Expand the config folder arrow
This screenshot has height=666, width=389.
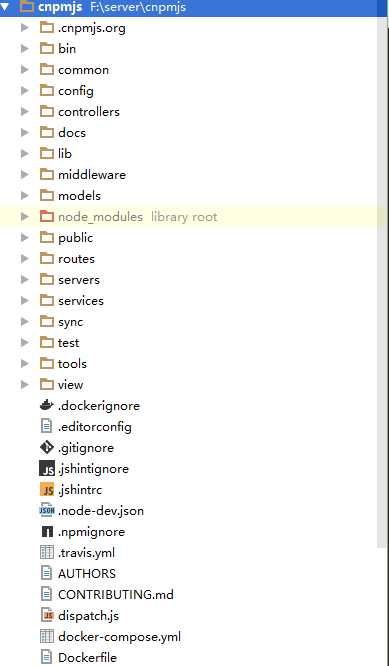pos(25,90)
